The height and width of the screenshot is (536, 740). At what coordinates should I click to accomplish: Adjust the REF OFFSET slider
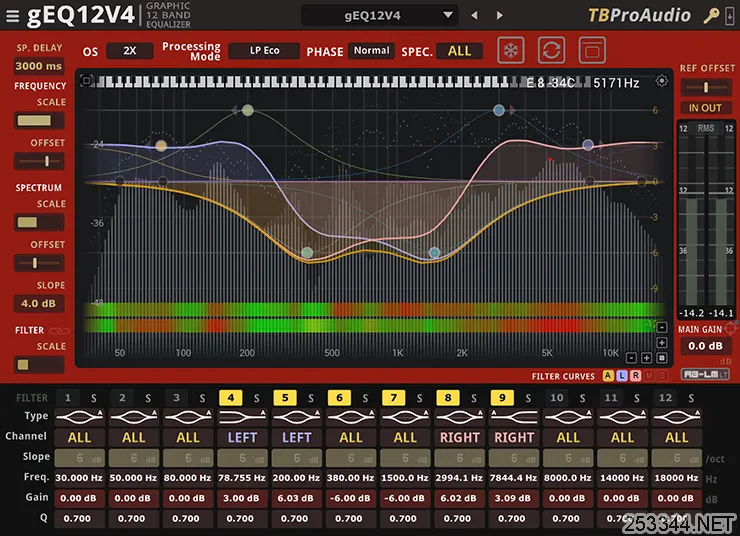point(706,87)
